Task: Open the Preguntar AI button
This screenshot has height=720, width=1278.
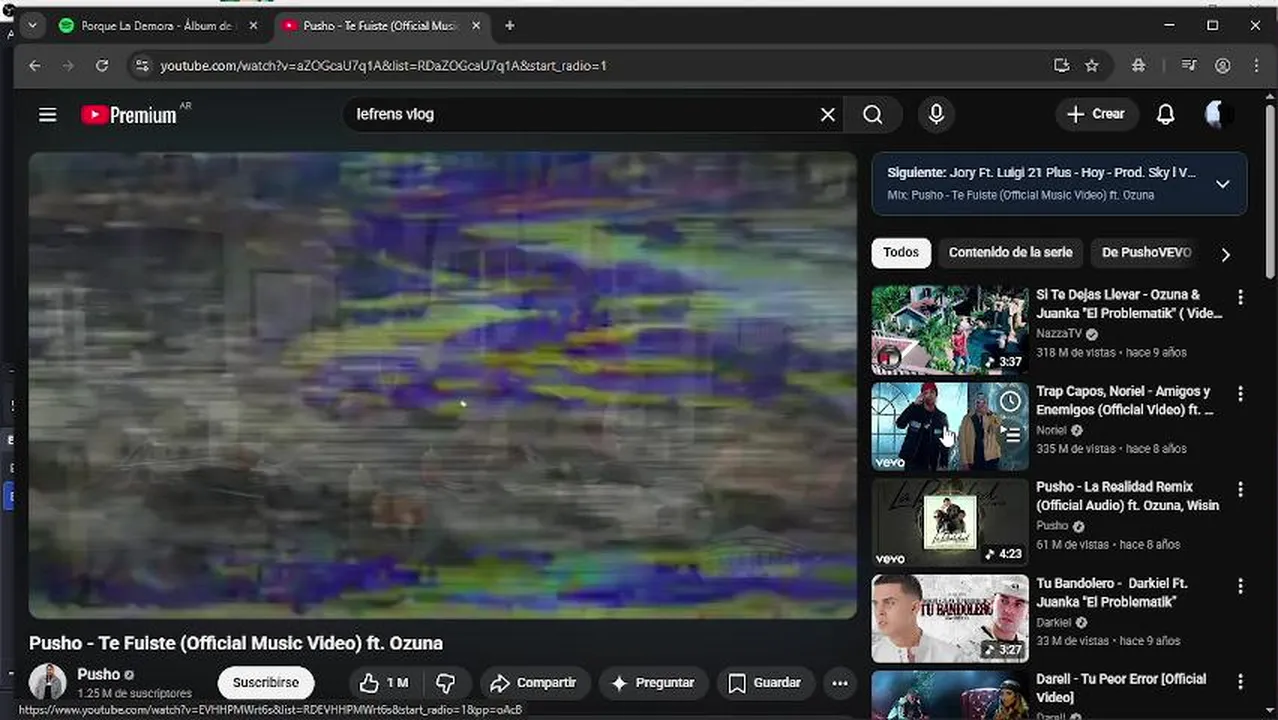Action: (x=653, y=683)
